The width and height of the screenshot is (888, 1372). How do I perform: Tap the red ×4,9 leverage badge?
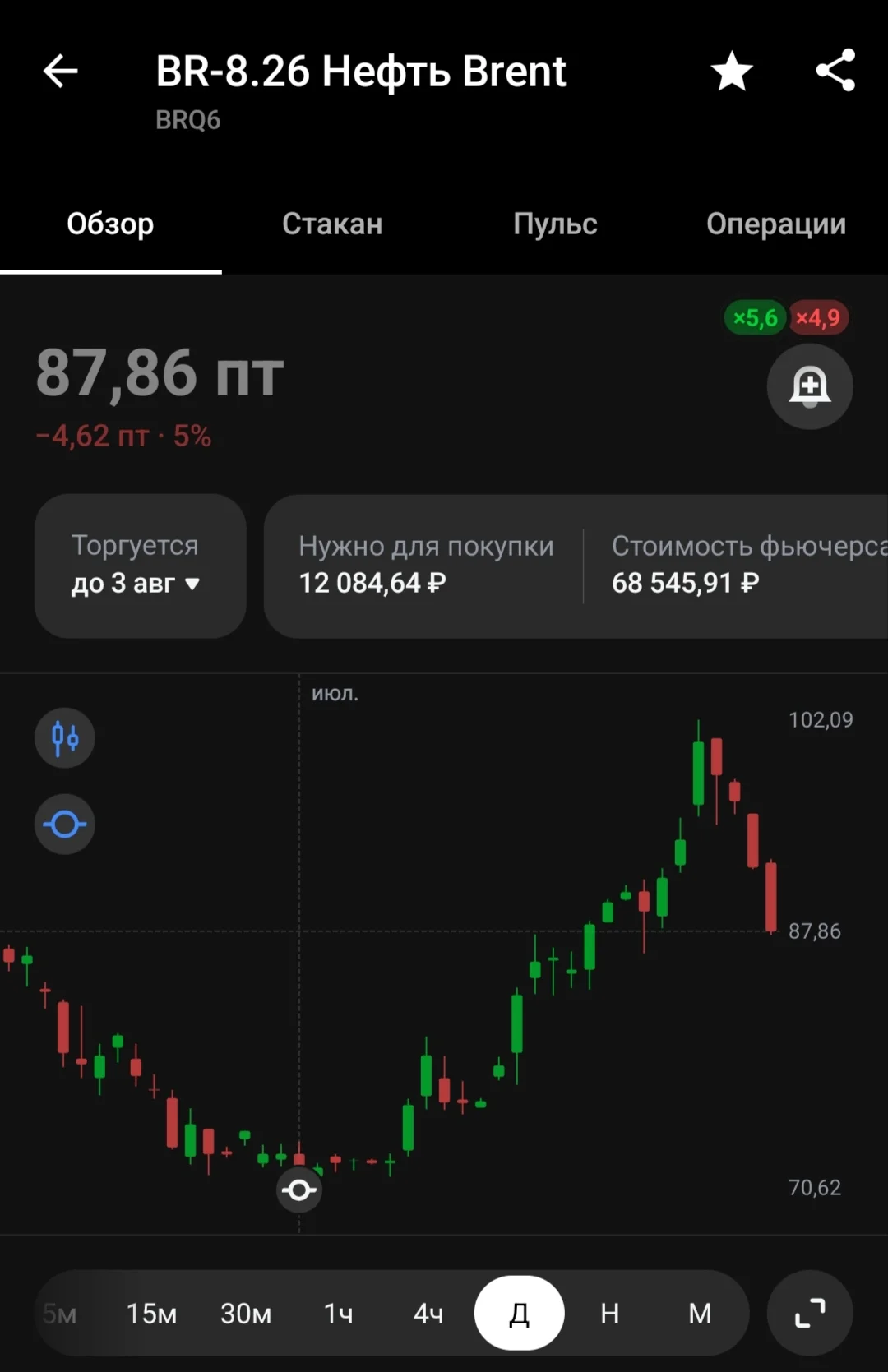pyautogui.click(x=818, y=318)
